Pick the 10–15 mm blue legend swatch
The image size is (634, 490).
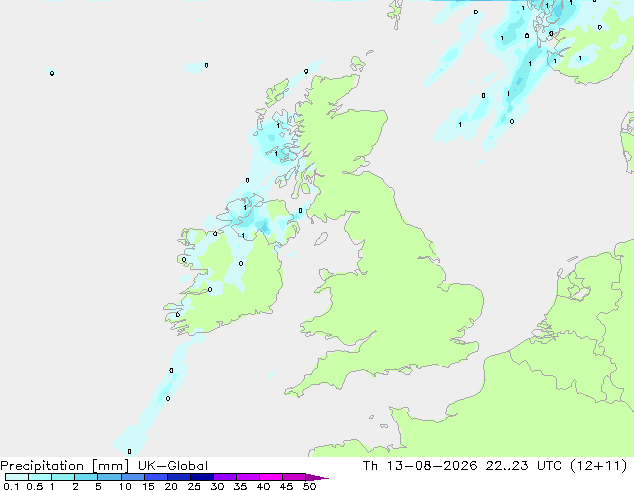133,477
